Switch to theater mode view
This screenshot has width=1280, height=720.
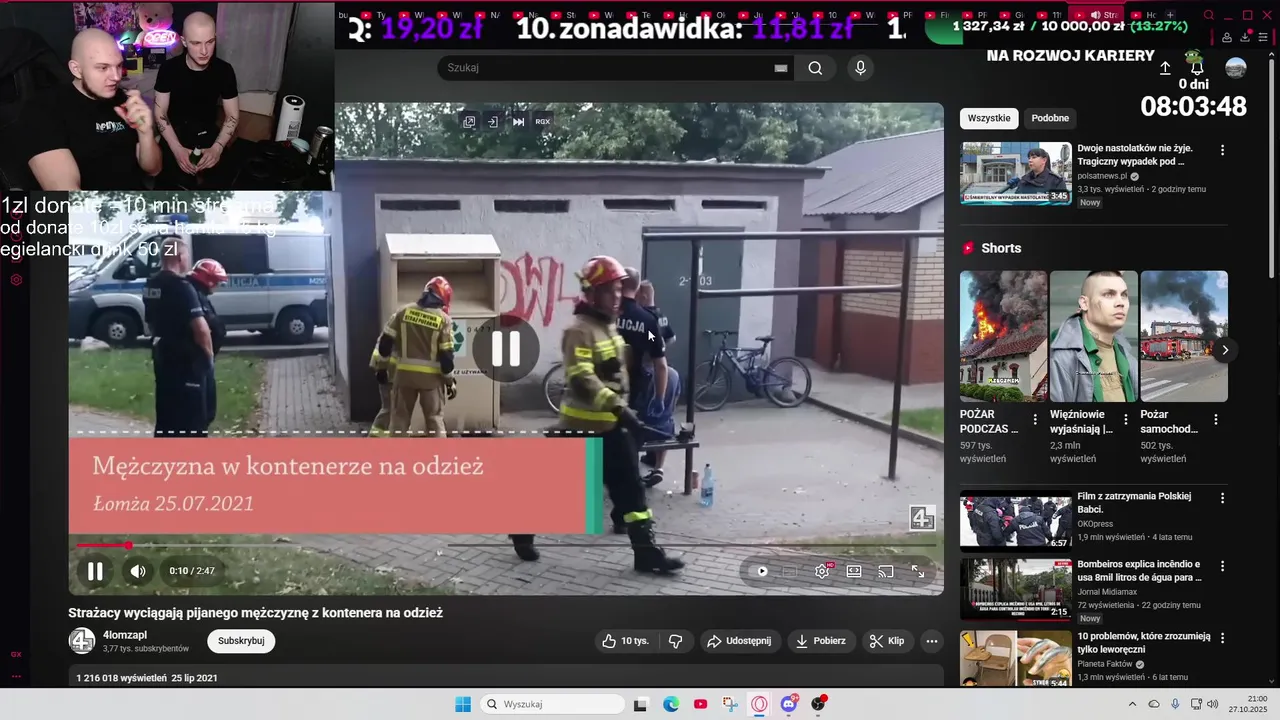(854, 571)
